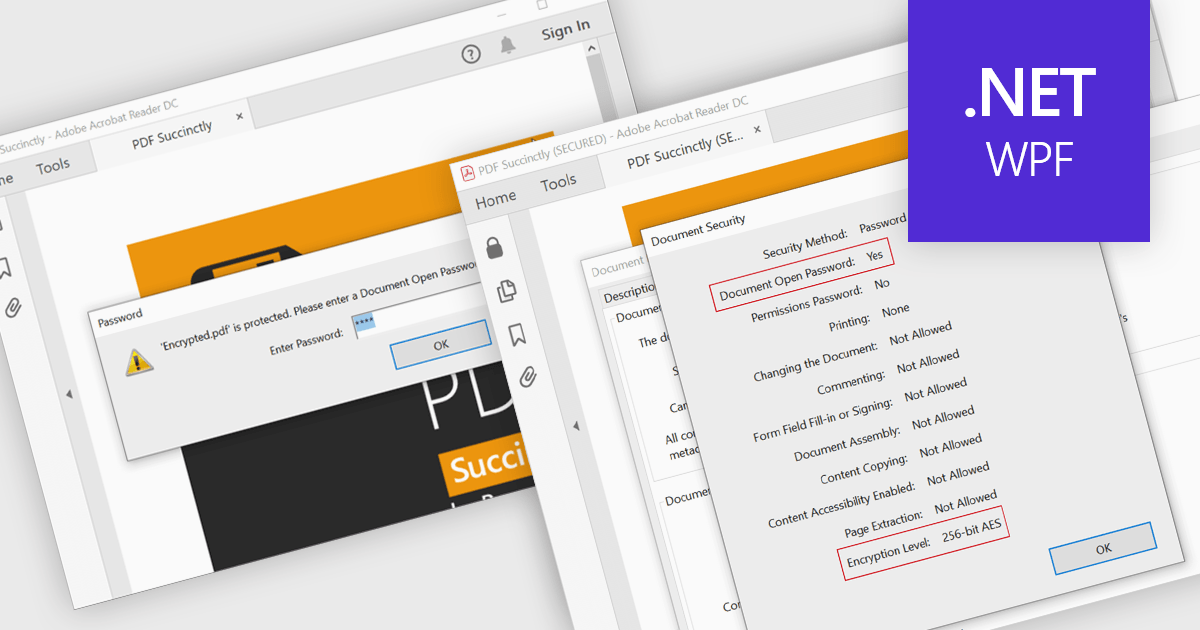1200x630 pixels.
Task: Click the 'Changing the Document:' label
Action: click(x=816, y=361)
